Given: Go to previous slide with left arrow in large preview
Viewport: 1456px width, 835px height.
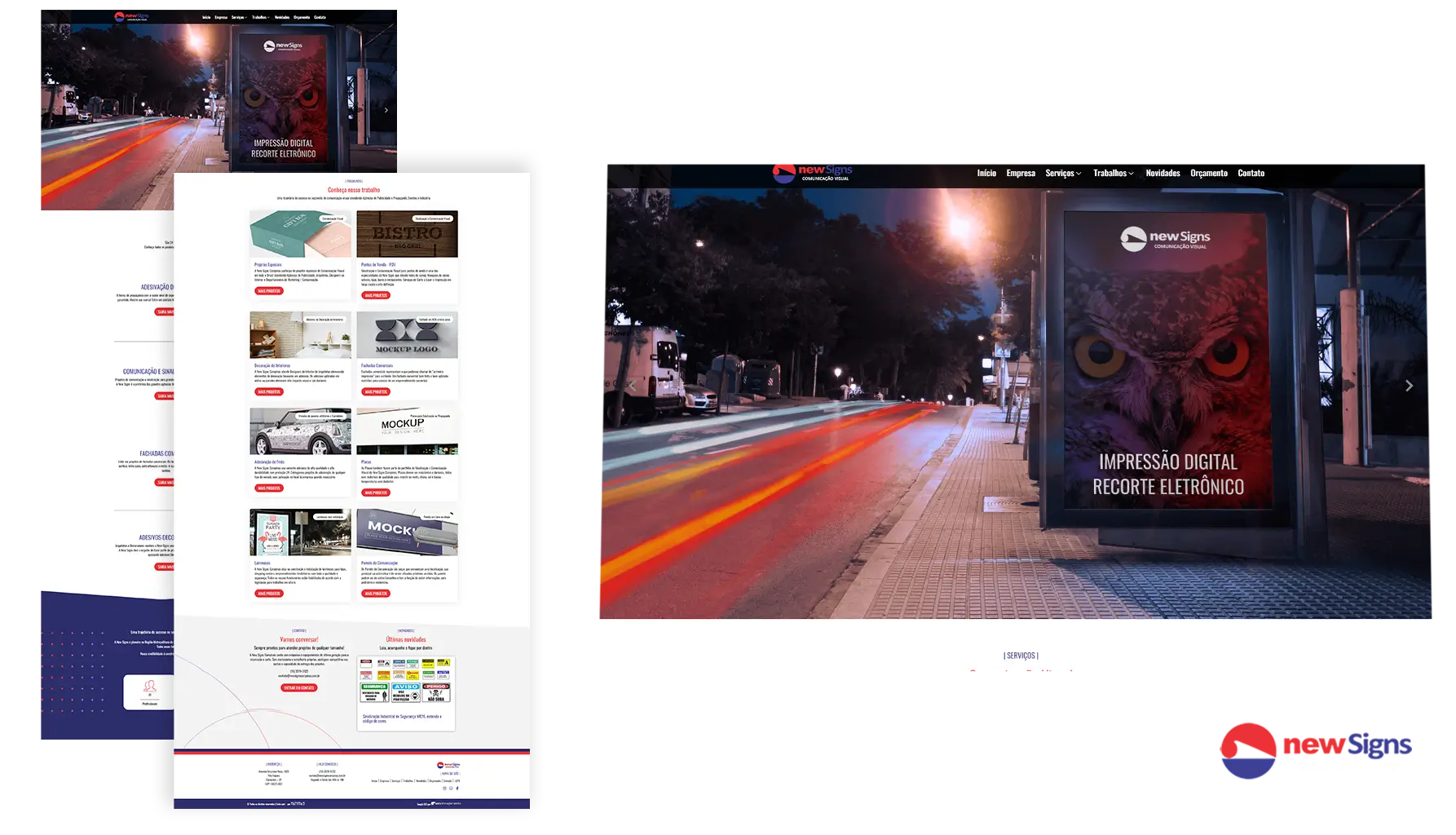Looking at the screenshot, I should pos(632,386).
